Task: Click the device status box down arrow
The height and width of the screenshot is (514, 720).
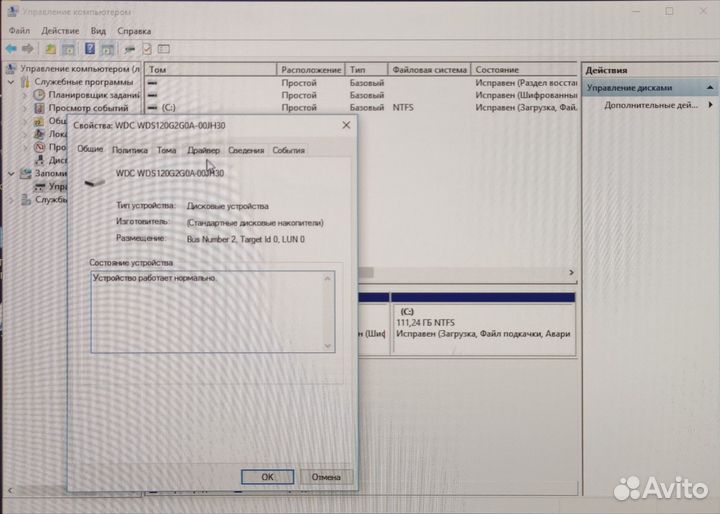Action: (x=327, y=346)
